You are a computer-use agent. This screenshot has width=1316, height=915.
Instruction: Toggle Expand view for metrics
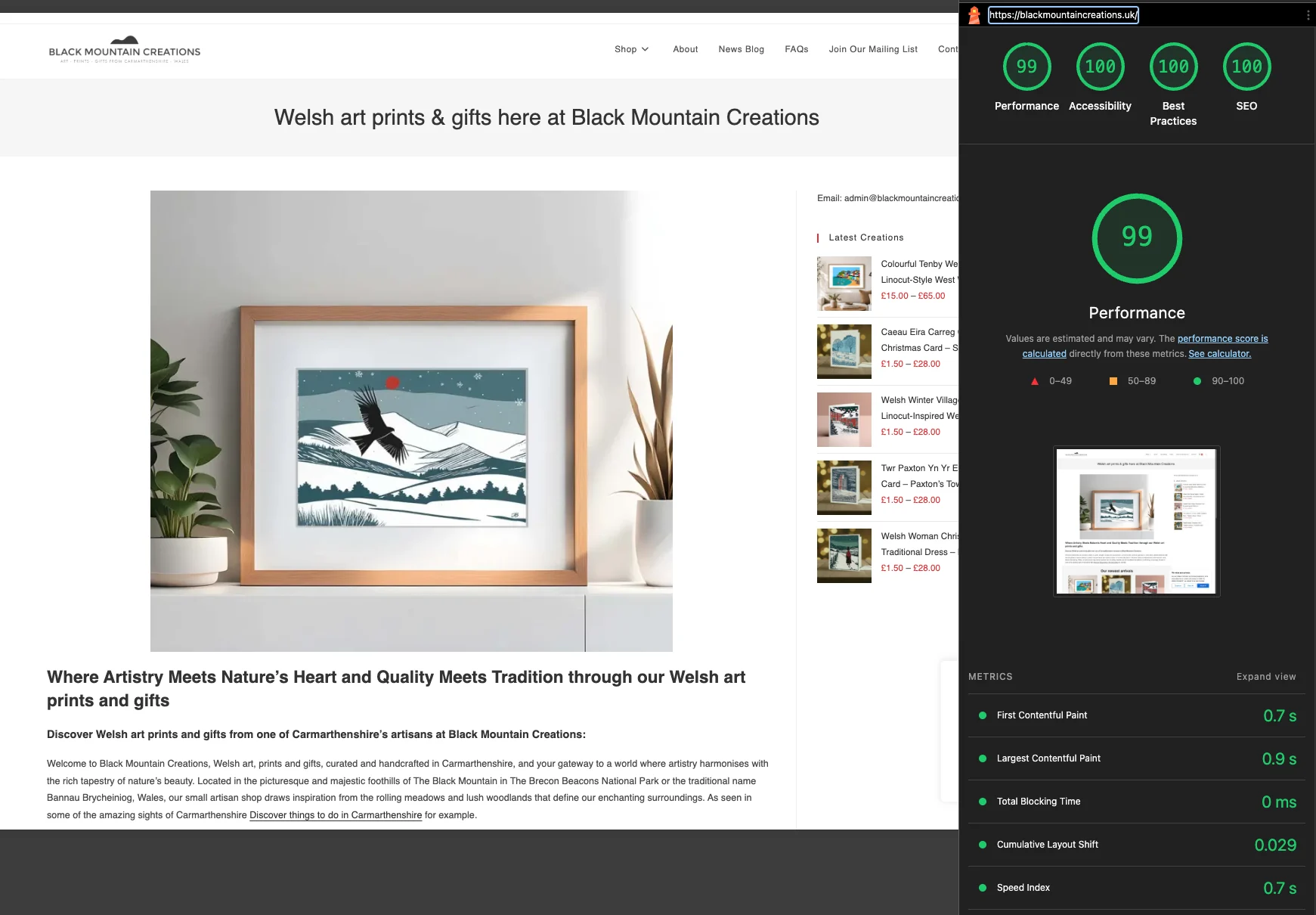pyautogui.click(x=1266, y=677)
